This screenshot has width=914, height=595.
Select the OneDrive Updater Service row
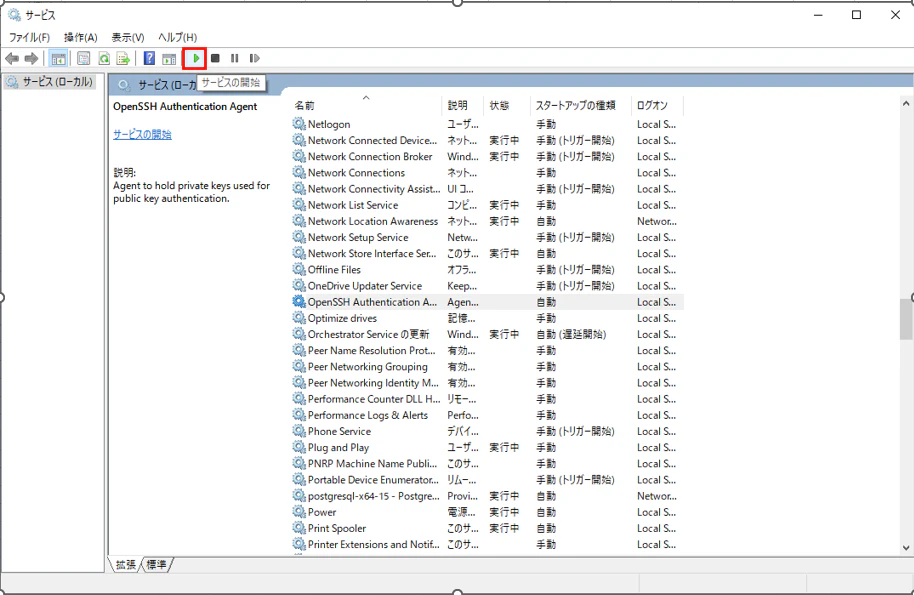click(x=487, y=286)
